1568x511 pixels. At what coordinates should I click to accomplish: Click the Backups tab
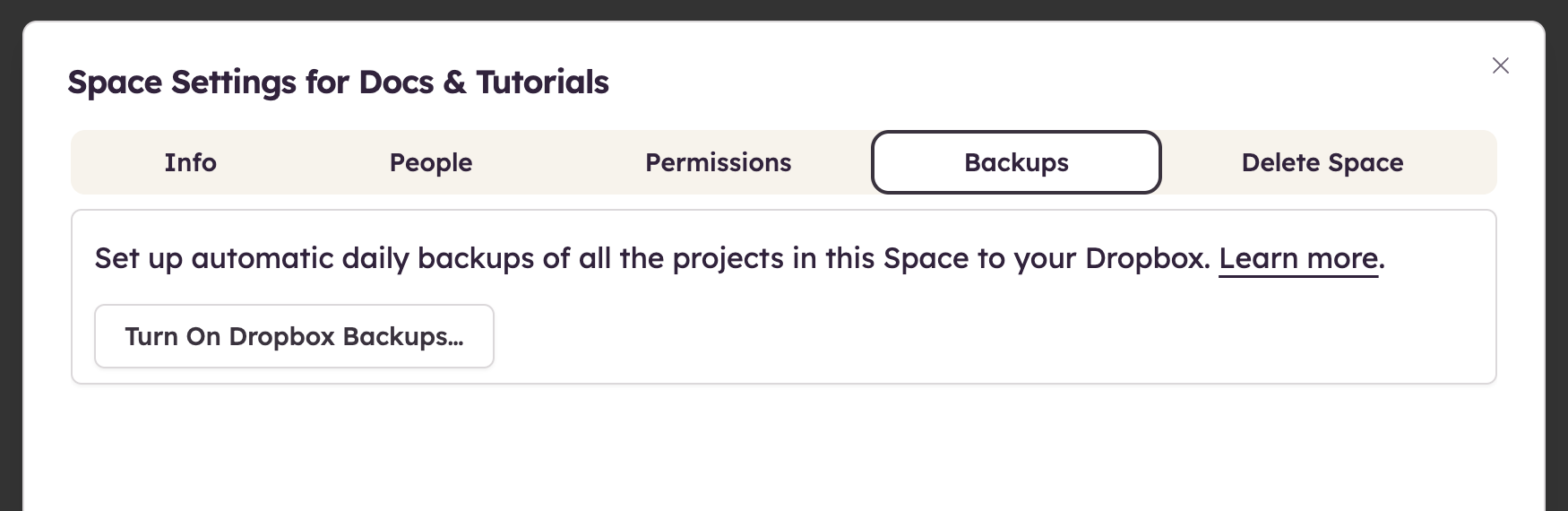1016,162
